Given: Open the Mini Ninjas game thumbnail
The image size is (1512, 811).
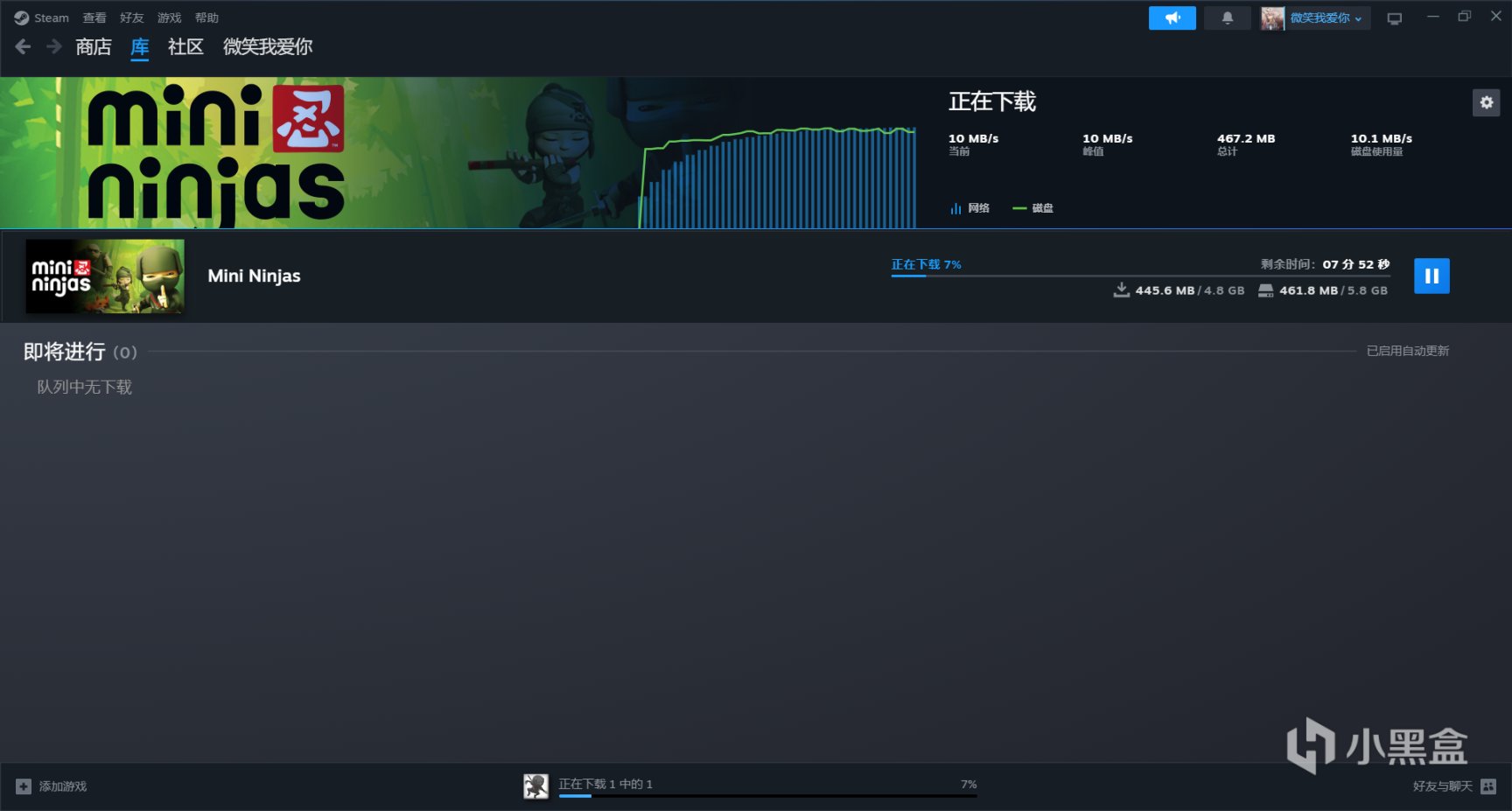Looking at the screenshot, I should (x=105, y=276).
